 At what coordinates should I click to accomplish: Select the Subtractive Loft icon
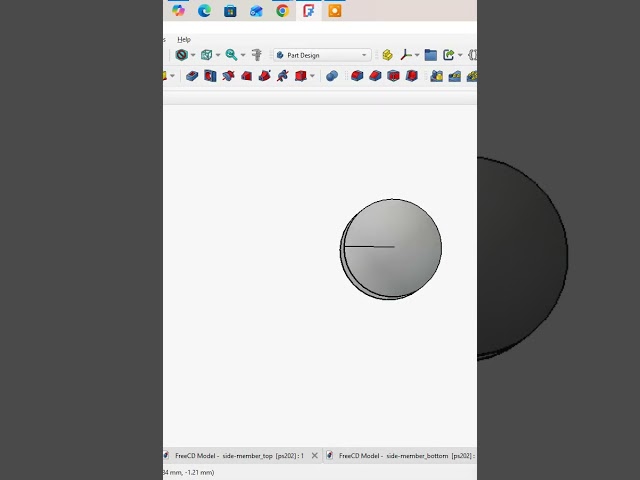pos(246,76)
